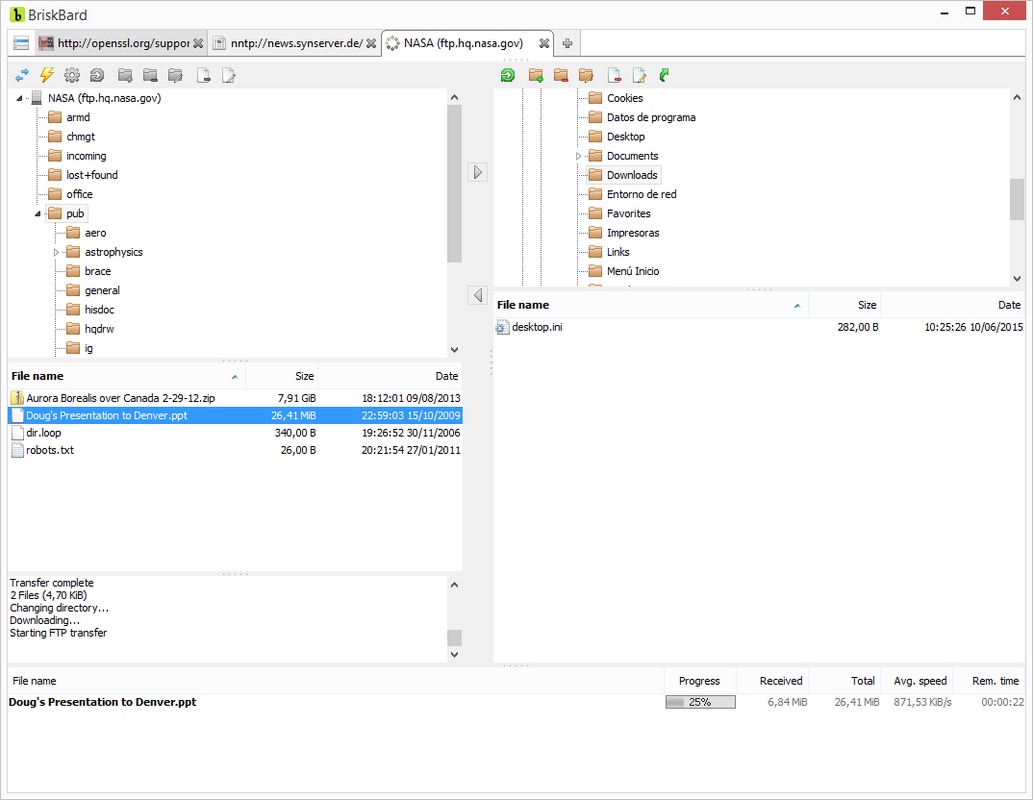Sort remote files by Date header
The height and width of the screenshot is (800, 1033).
[x=390, y=376]
